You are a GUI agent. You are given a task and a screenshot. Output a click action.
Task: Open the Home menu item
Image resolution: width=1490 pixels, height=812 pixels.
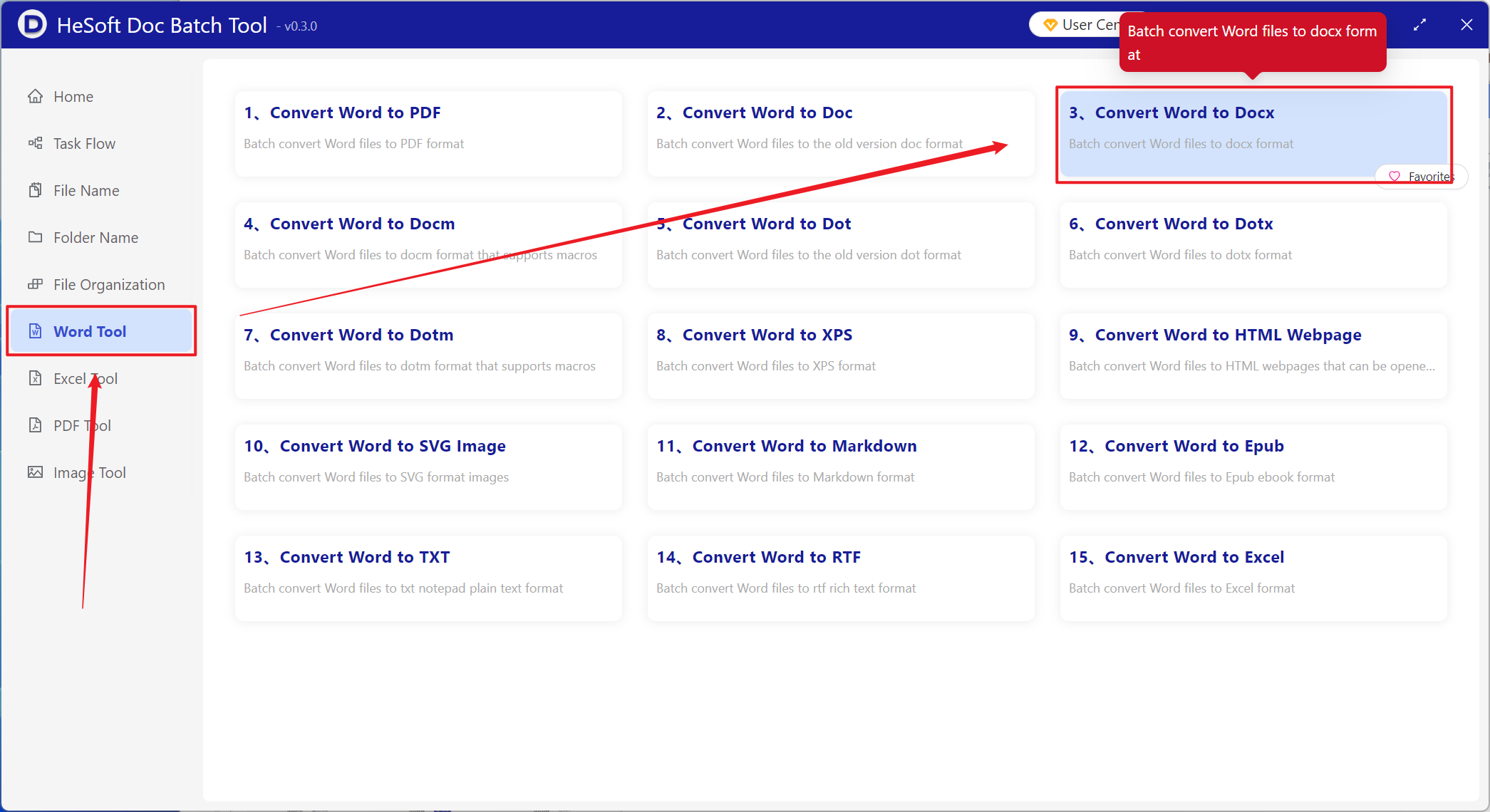pos(100,96)
